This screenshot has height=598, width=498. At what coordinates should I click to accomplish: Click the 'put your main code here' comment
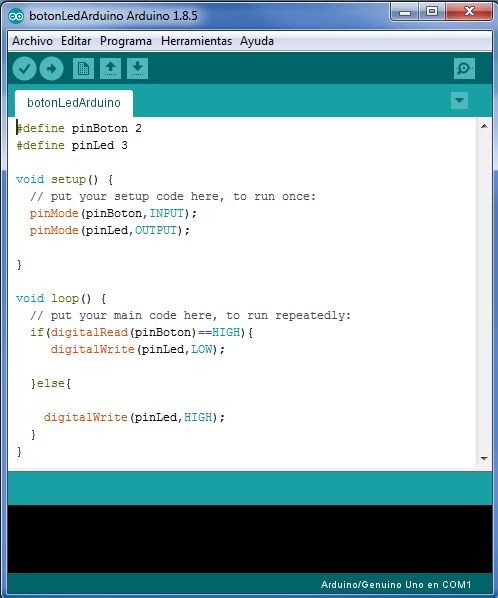coord(190,316)
